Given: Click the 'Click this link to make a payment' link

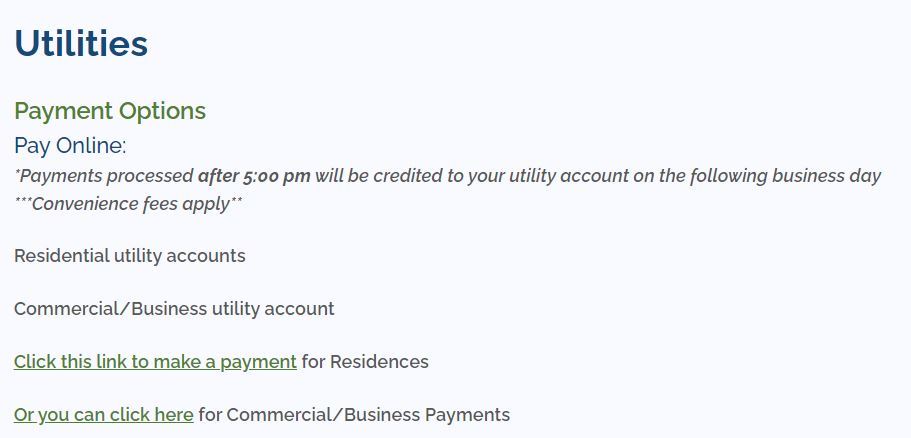Looking at the screenshot, I should (x=155, y=362).
